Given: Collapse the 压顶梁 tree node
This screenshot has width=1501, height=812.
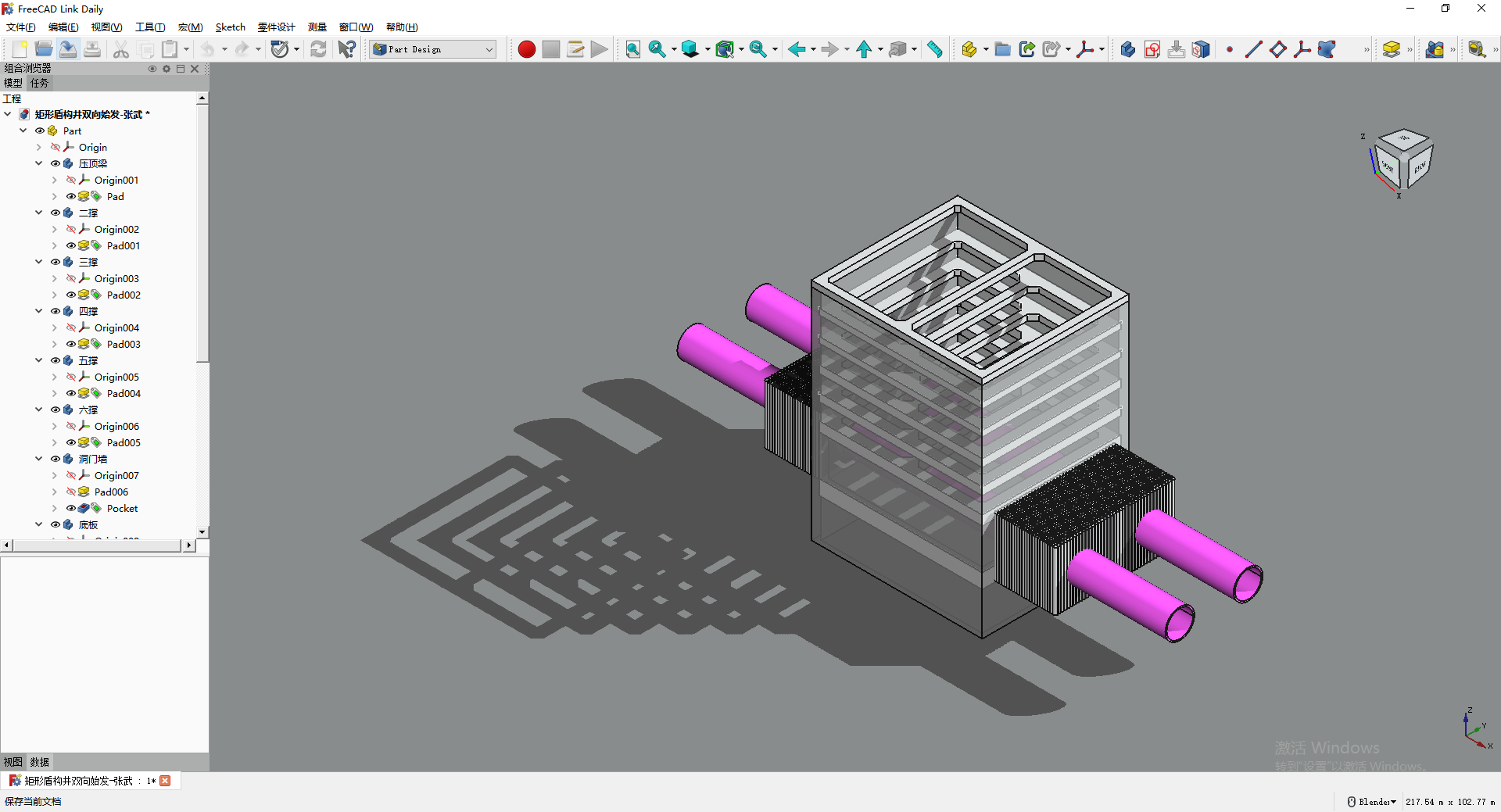Looking at the screenshot, I should 38,163.
